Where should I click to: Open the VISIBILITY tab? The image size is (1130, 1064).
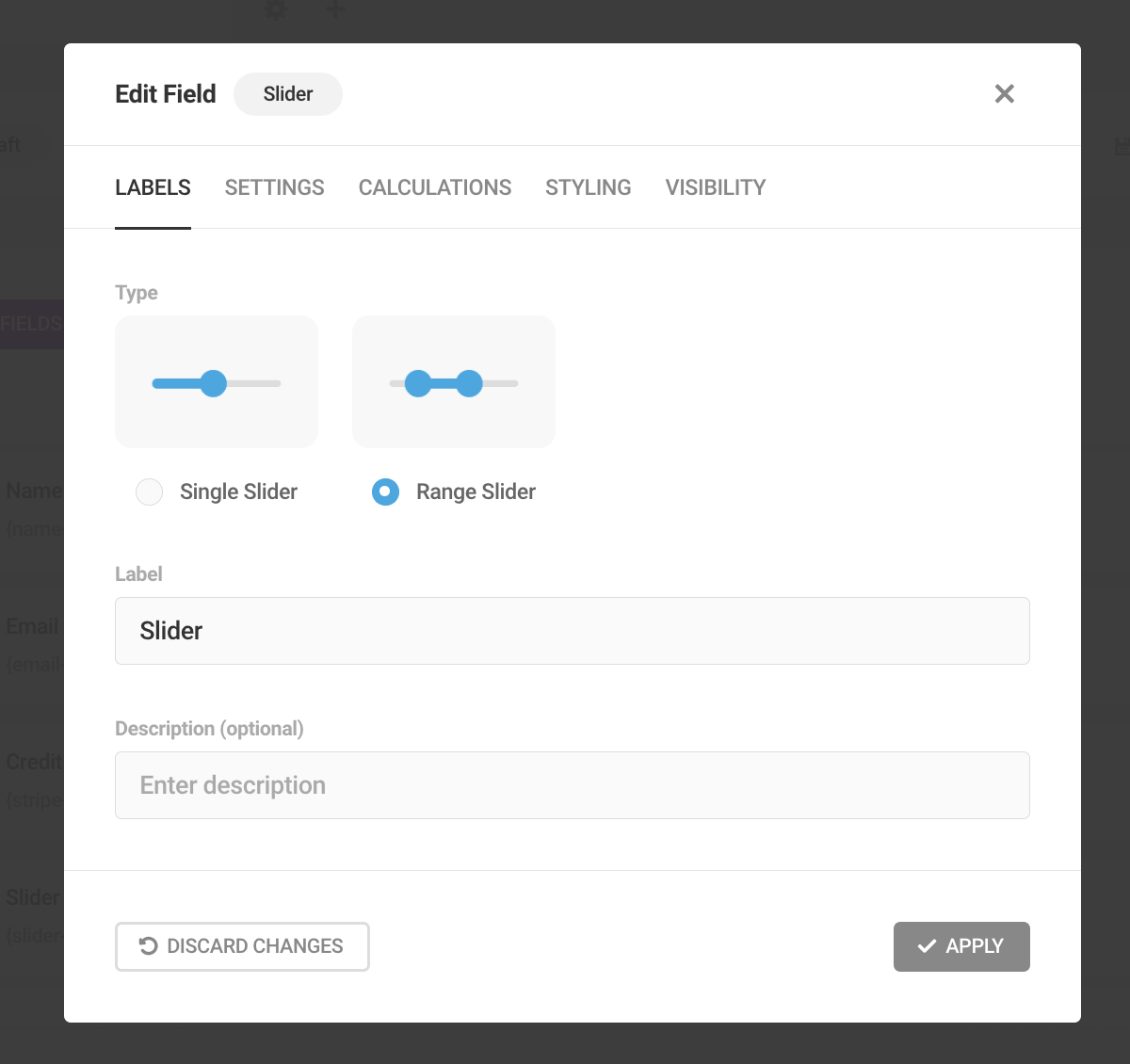[714, 187]
